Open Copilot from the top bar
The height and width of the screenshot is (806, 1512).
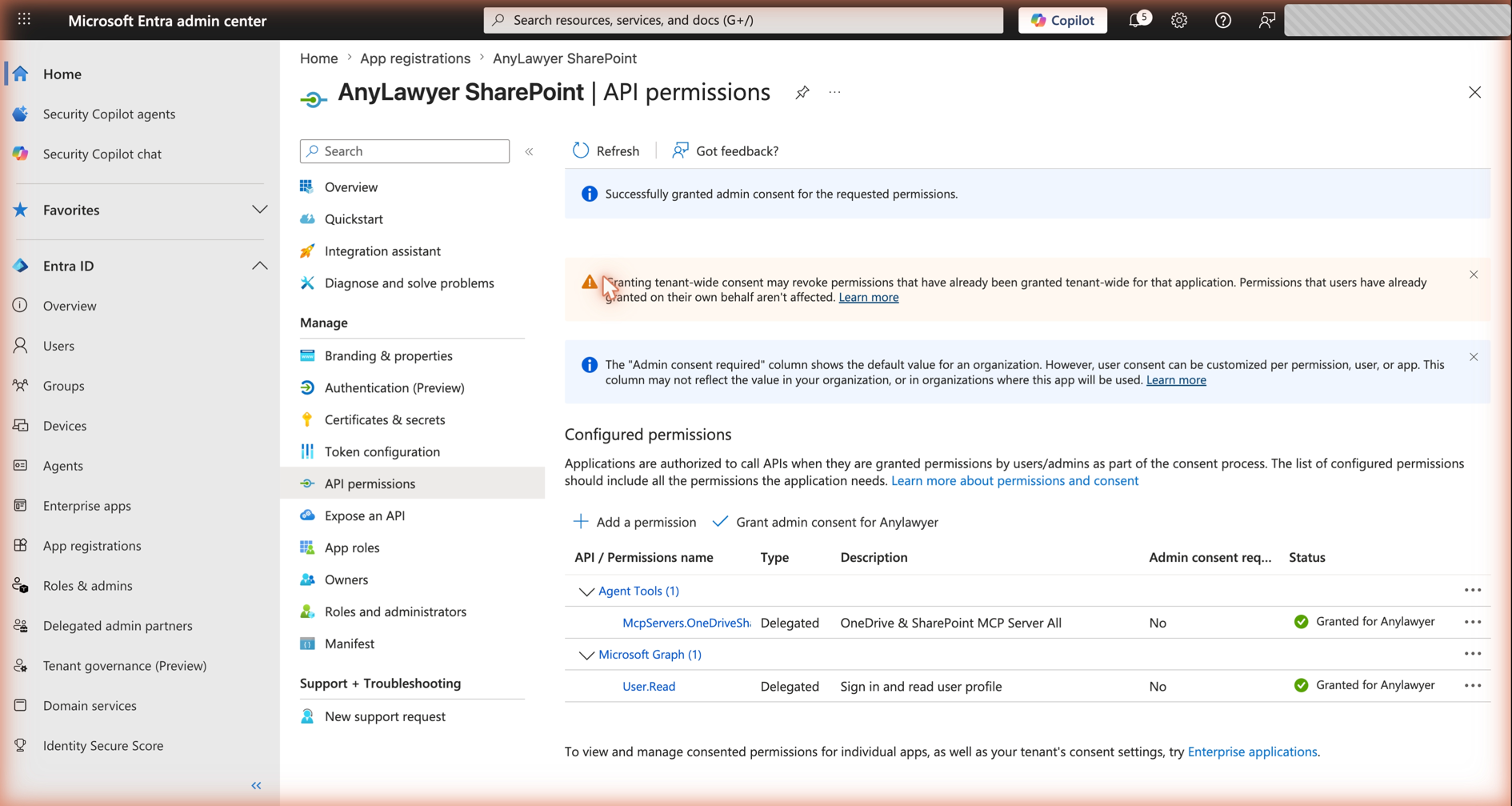(x=1062, y=20)
